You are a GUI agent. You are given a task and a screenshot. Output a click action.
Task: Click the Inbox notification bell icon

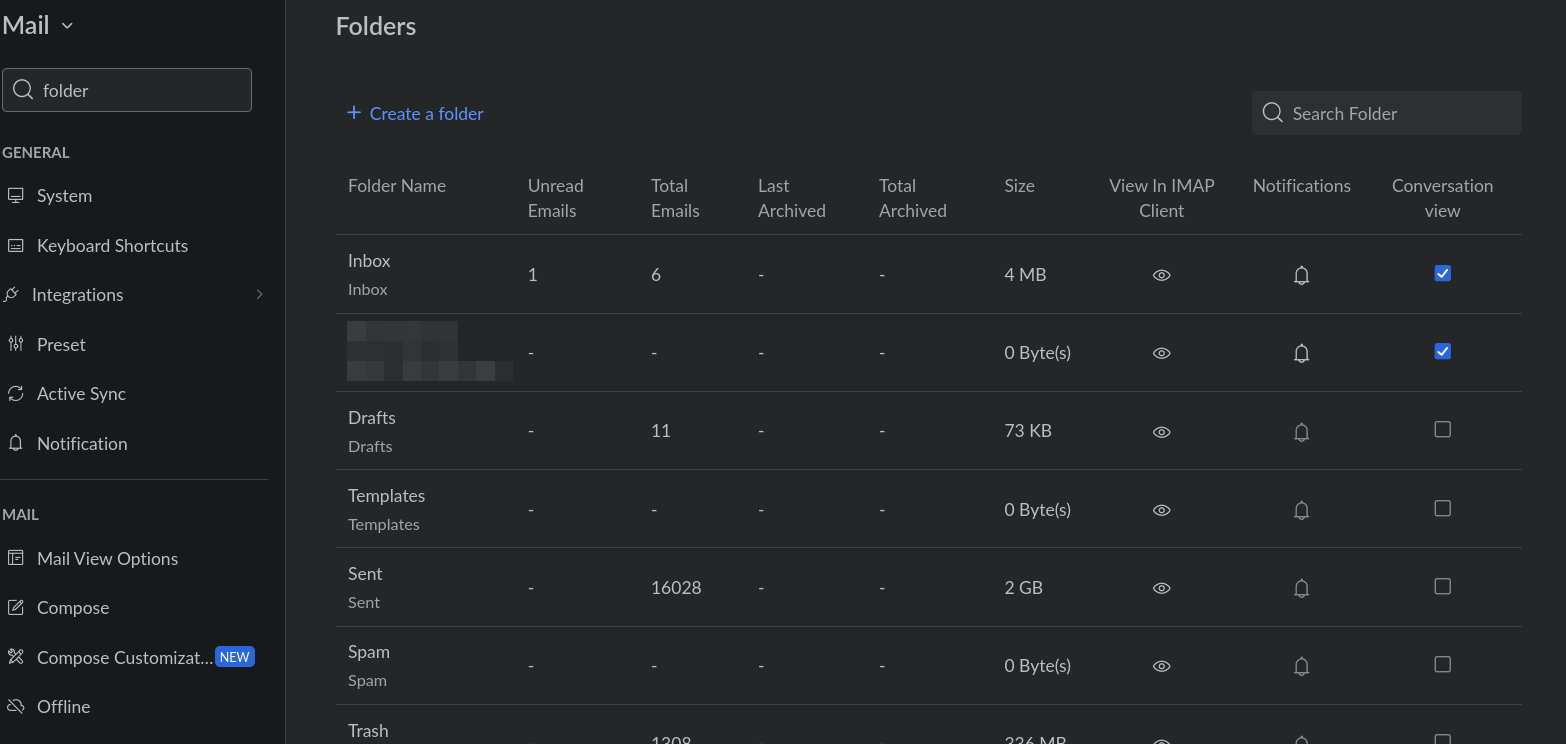[x=1301, y=275]
